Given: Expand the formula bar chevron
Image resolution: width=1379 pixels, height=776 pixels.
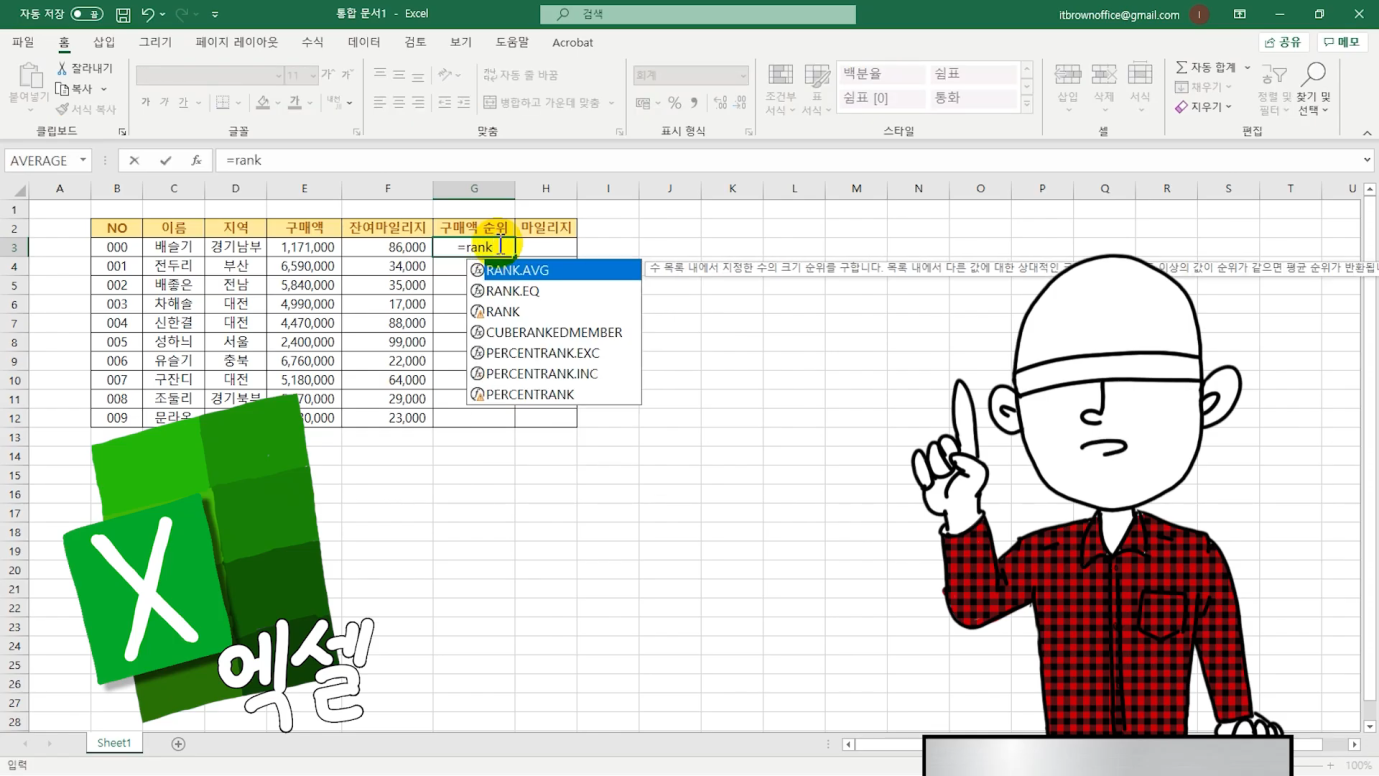Looking at the screenshot, I should click(x=1367, y=160).
